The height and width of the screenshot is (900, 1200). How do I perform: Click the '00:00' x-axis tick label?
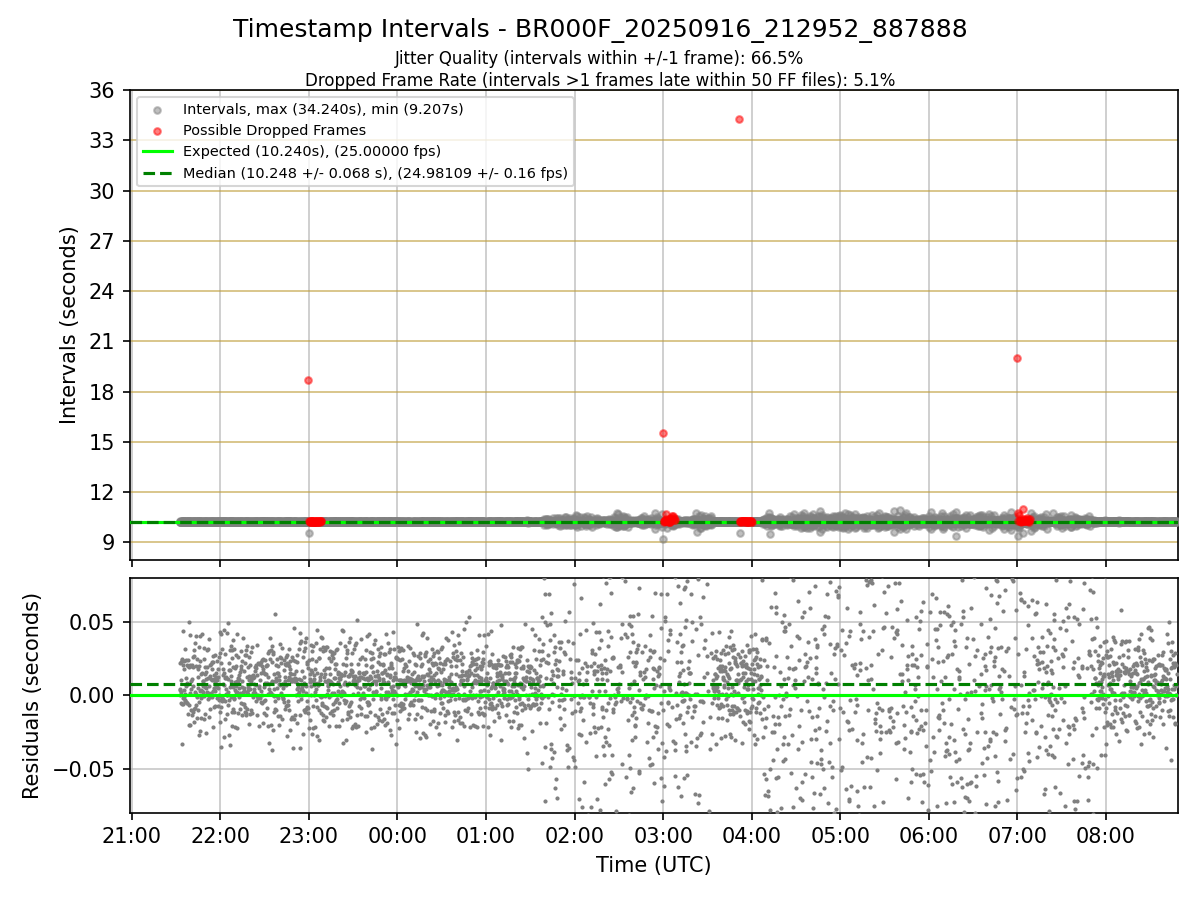tap(397, 834)
